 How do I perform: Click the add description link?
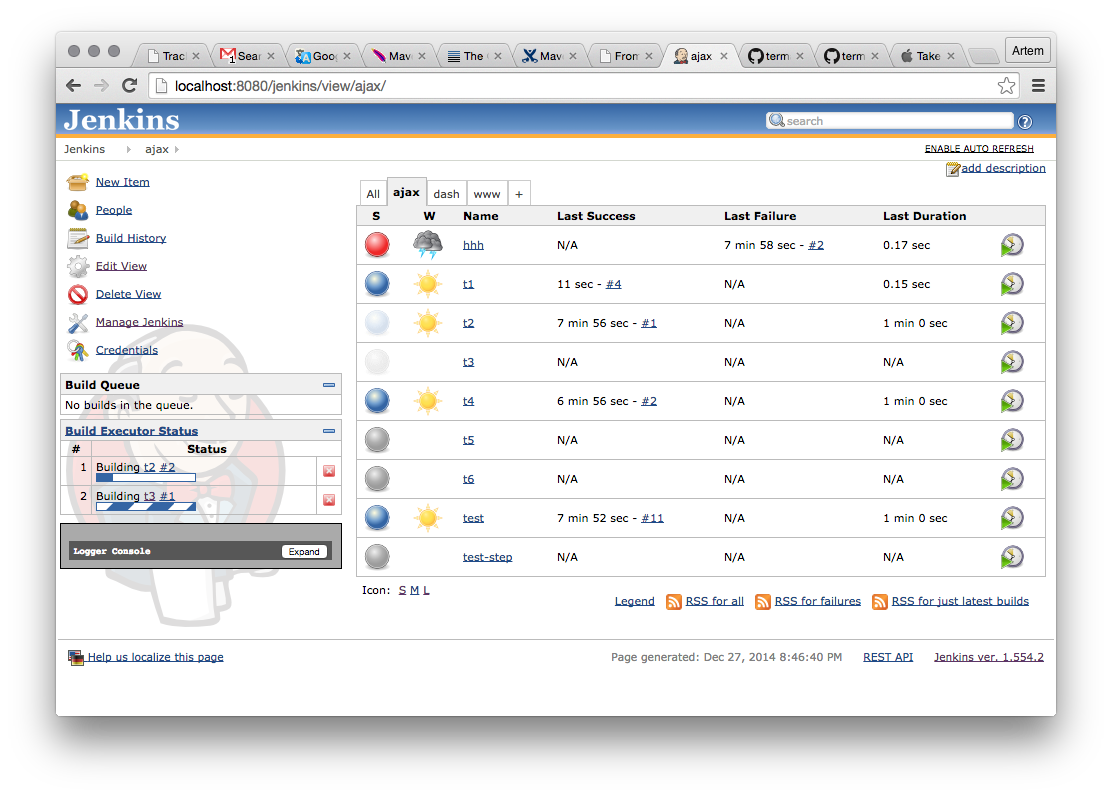[x=1003, y=168]
